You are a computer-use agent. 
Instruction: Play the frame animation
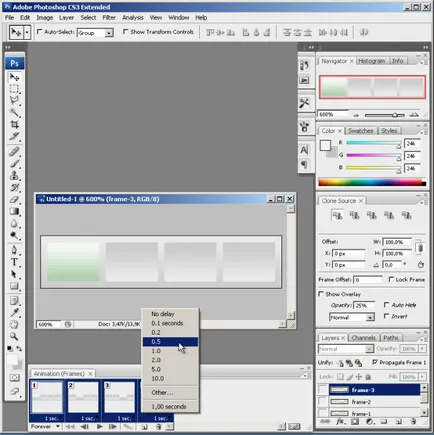coord(99,426)
